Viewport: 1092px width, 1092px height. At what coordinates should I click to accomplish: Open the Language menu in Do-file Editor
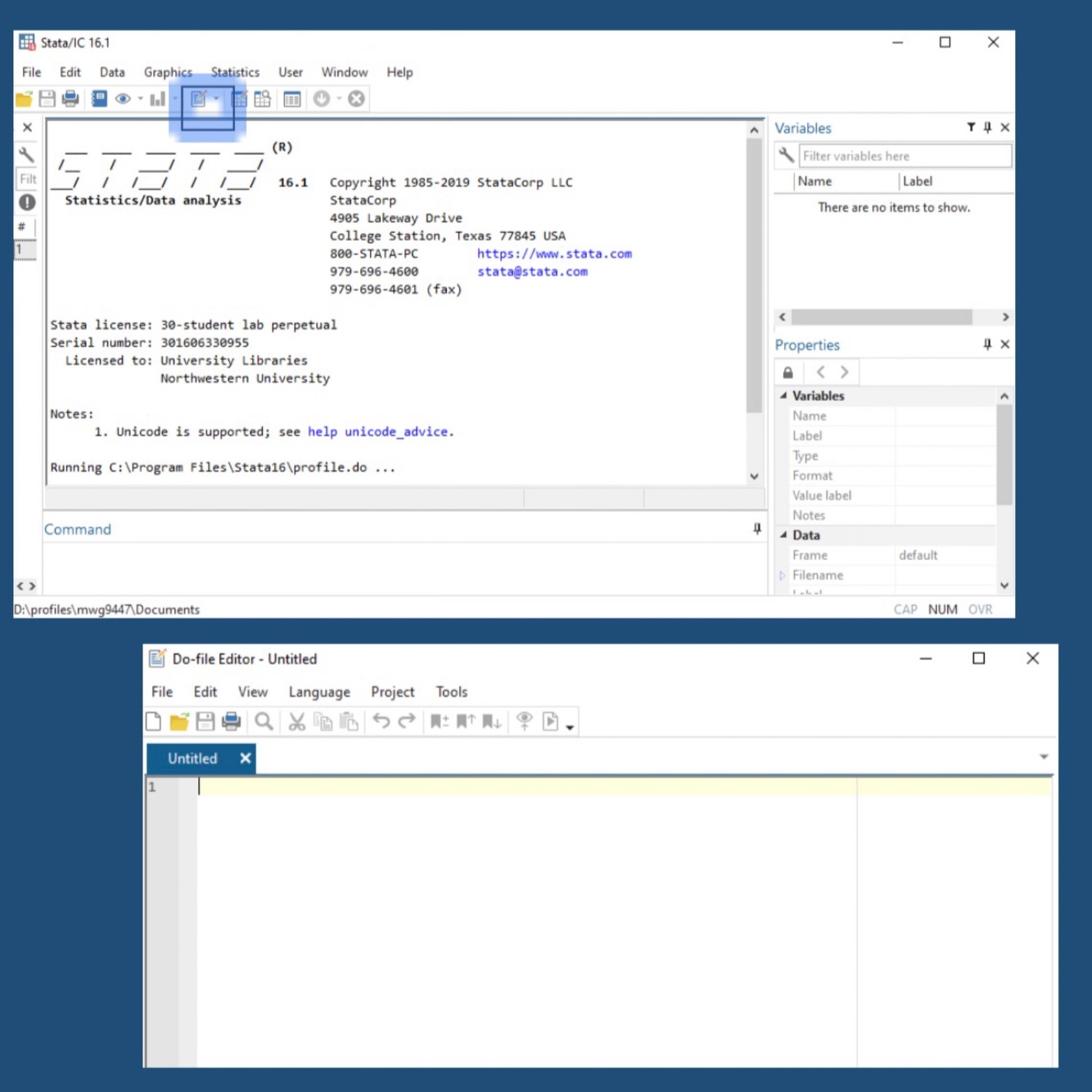pyautogui.click(x=319, y=693)
